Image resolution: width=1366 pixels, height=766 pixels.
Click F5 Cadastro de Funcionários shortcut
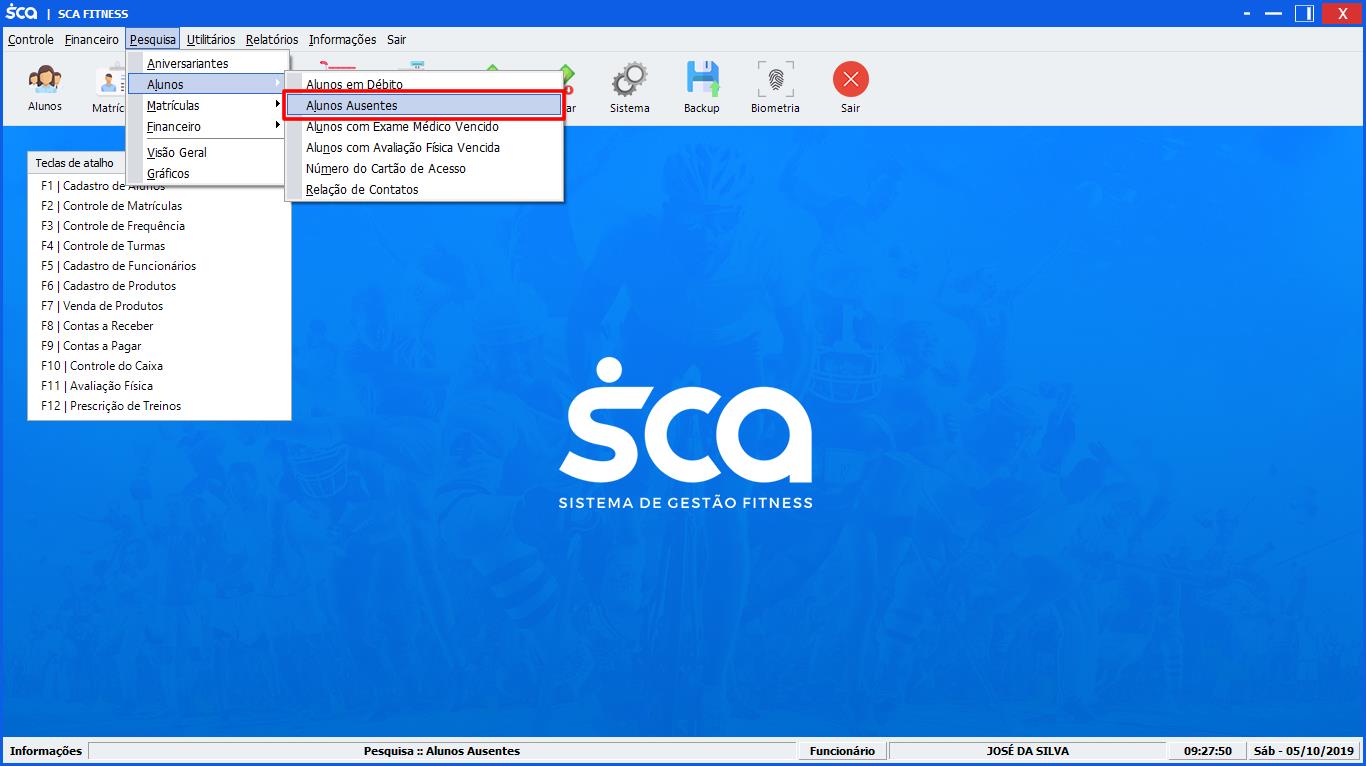coord(118,266)
